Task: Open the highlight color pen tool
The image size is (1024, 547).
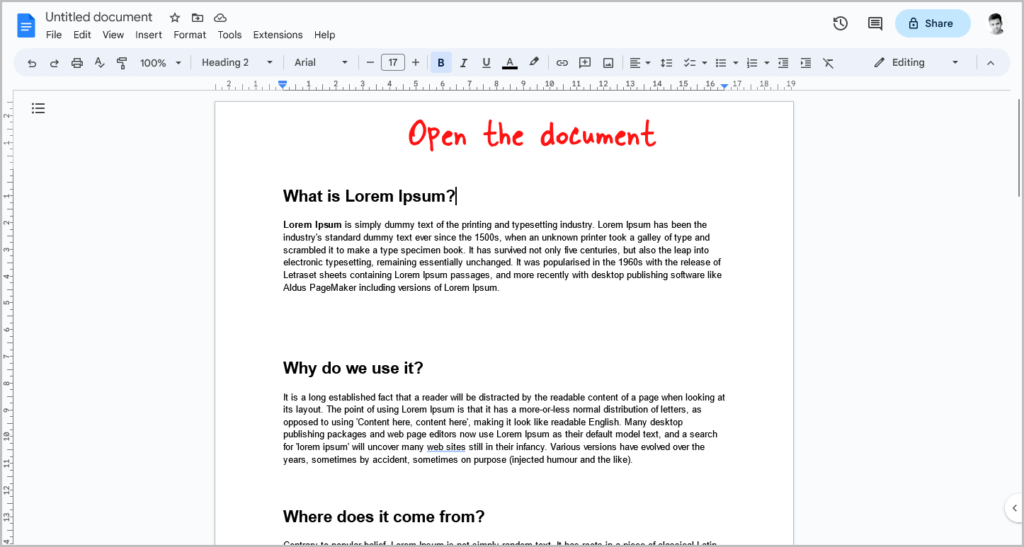Action: [x=534, y=63]
